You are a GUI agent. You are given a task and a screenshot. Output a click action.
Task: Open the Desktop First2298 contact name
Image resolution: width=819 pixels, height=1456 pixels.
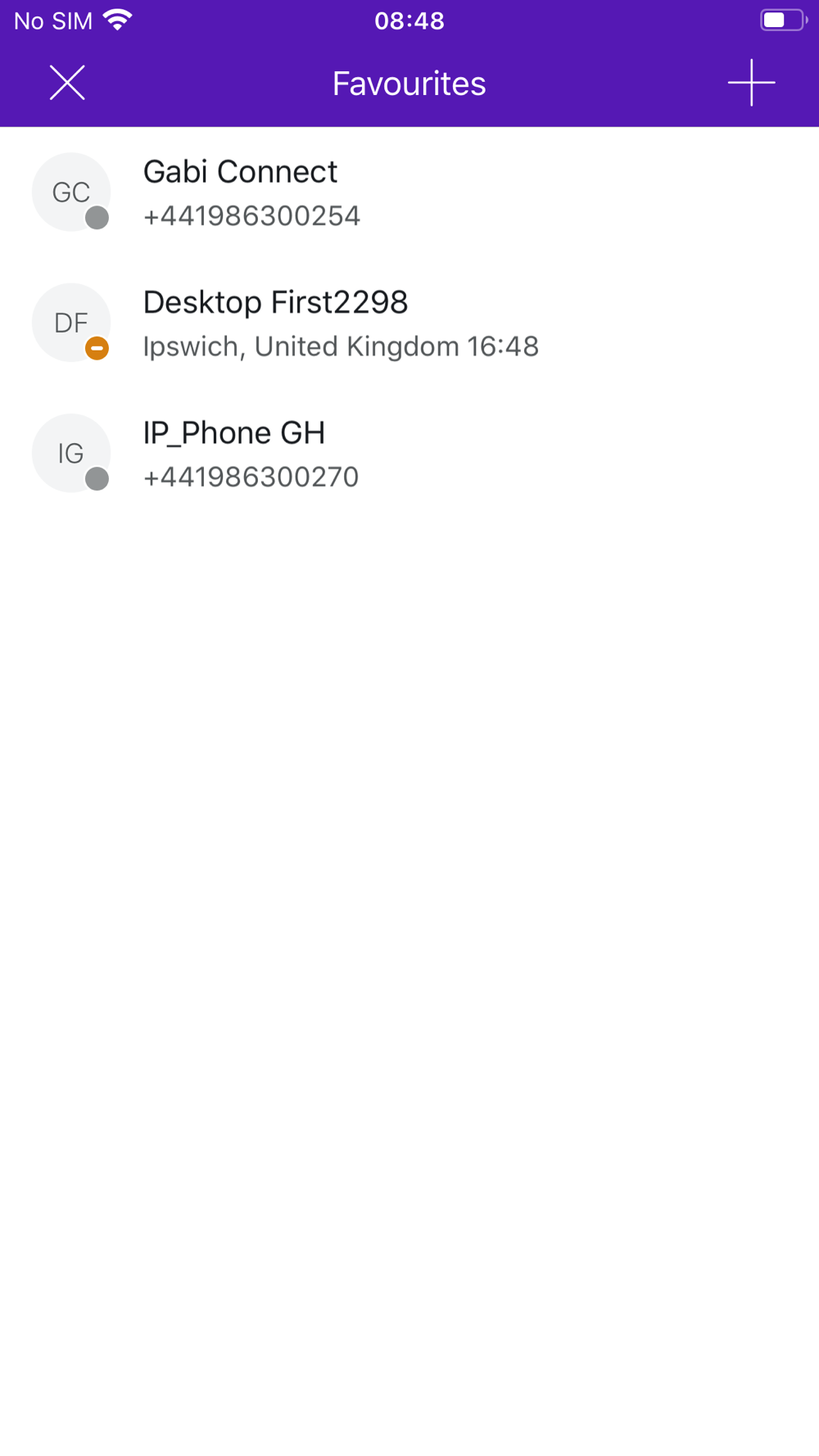[275, 302]
